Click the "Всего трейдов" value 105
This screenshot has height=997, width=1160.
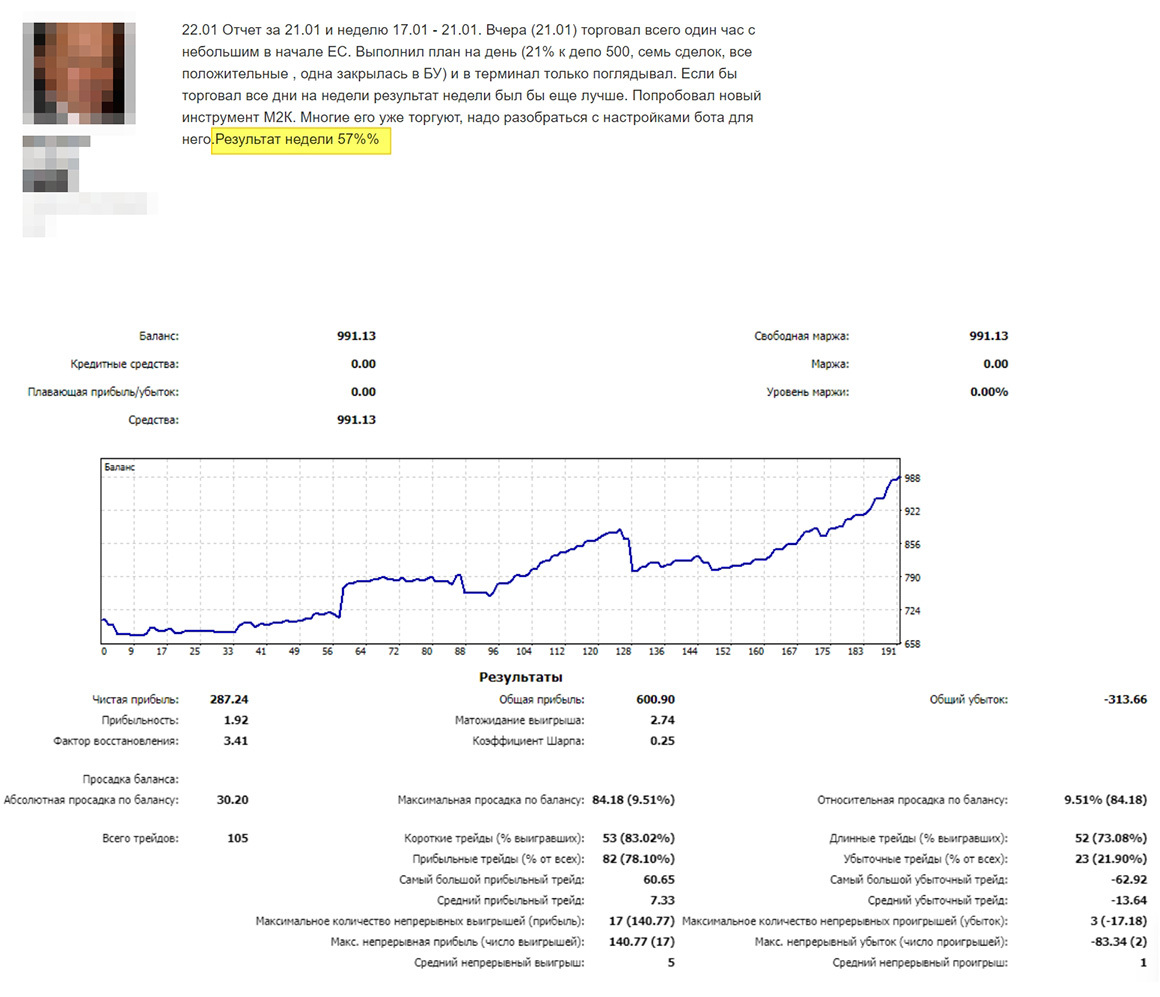(237, 838)
